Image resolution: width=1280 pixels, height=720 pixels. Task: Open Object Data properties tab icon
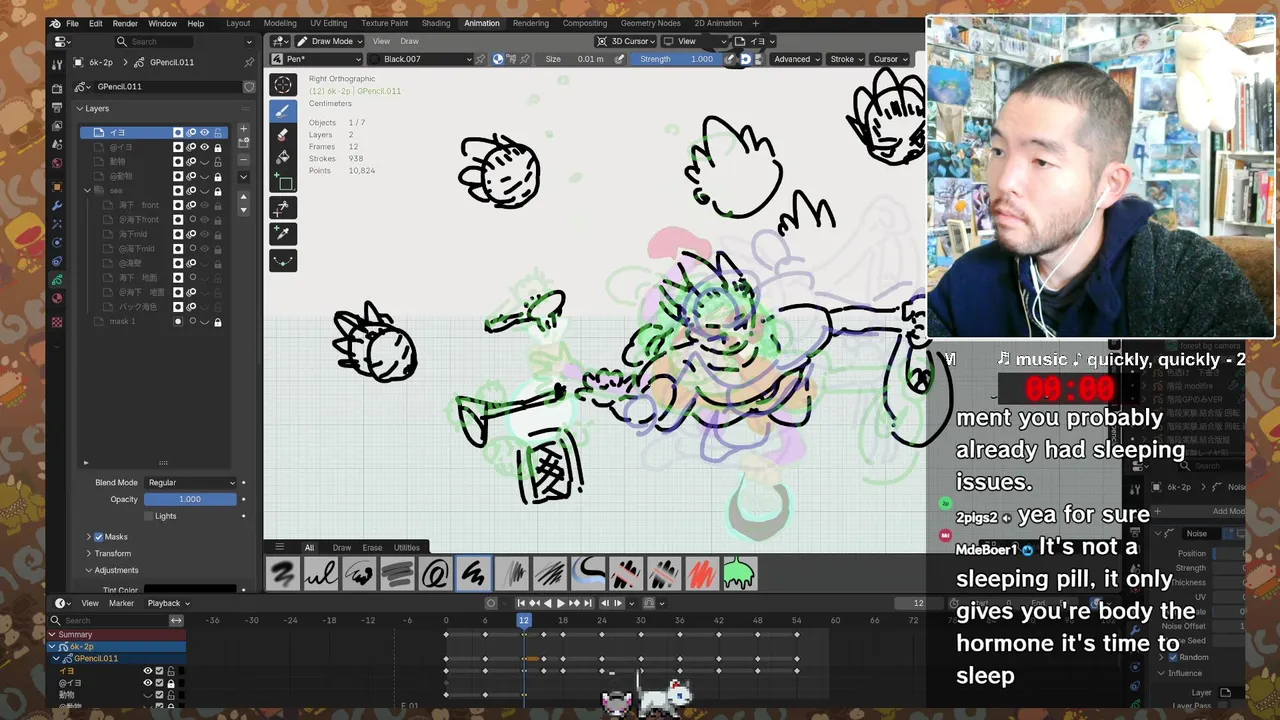tap(57, 279)
